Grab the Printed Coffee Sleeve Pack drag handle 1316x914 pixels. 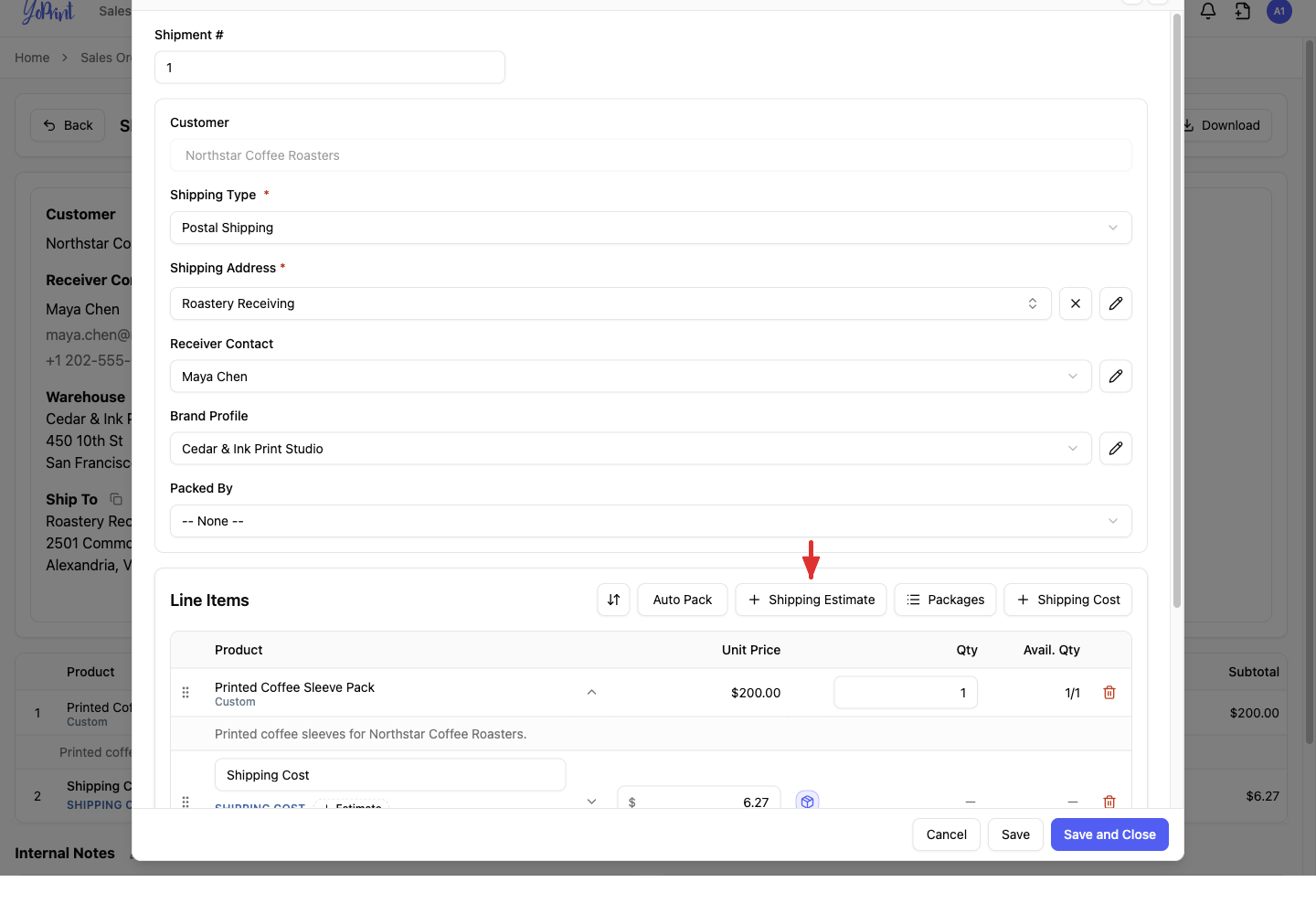[x=186, y=693]
